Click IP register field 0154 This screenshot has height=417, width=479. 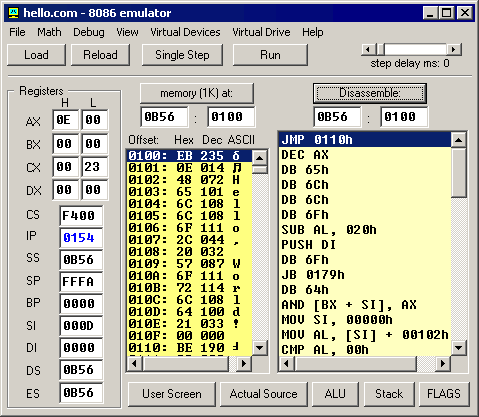[x=81, y=238]
